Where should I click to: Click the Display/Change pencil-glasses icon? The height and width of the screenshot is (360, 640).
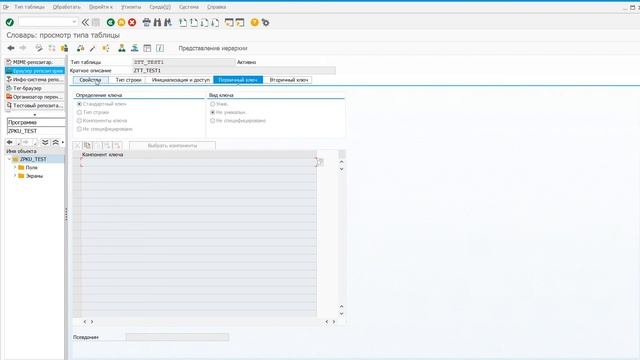(x=39, y=48)
